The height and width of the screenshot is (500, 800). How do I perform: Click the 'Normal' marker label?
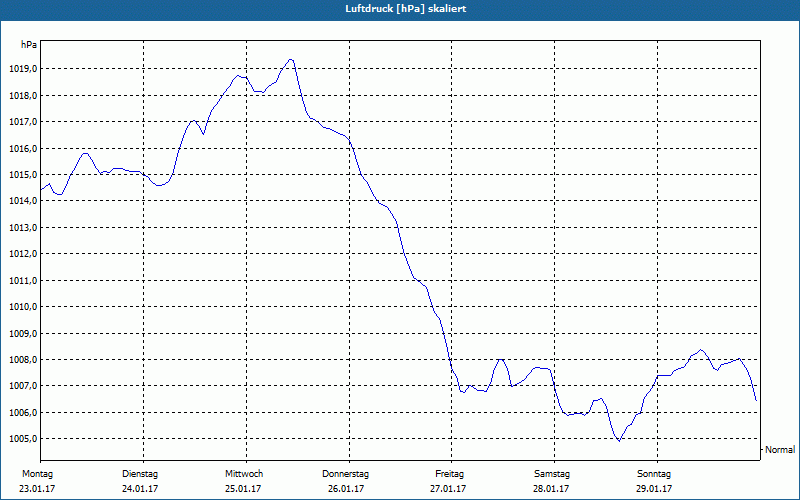point(780,449)
